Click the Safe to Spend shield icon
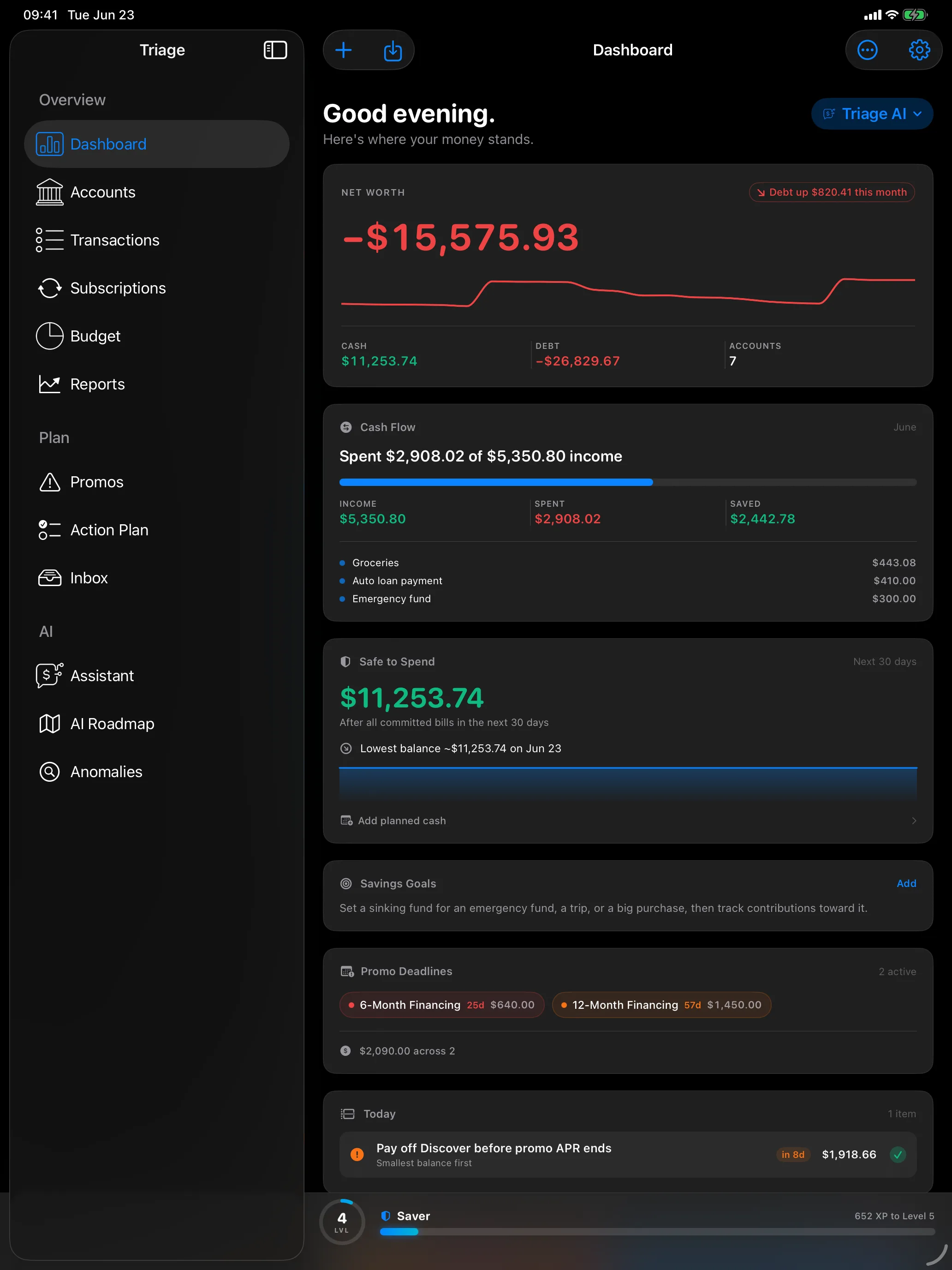The width and height of the screenshot is (952, 1270). pyautogui.click(x=345, y=661)
